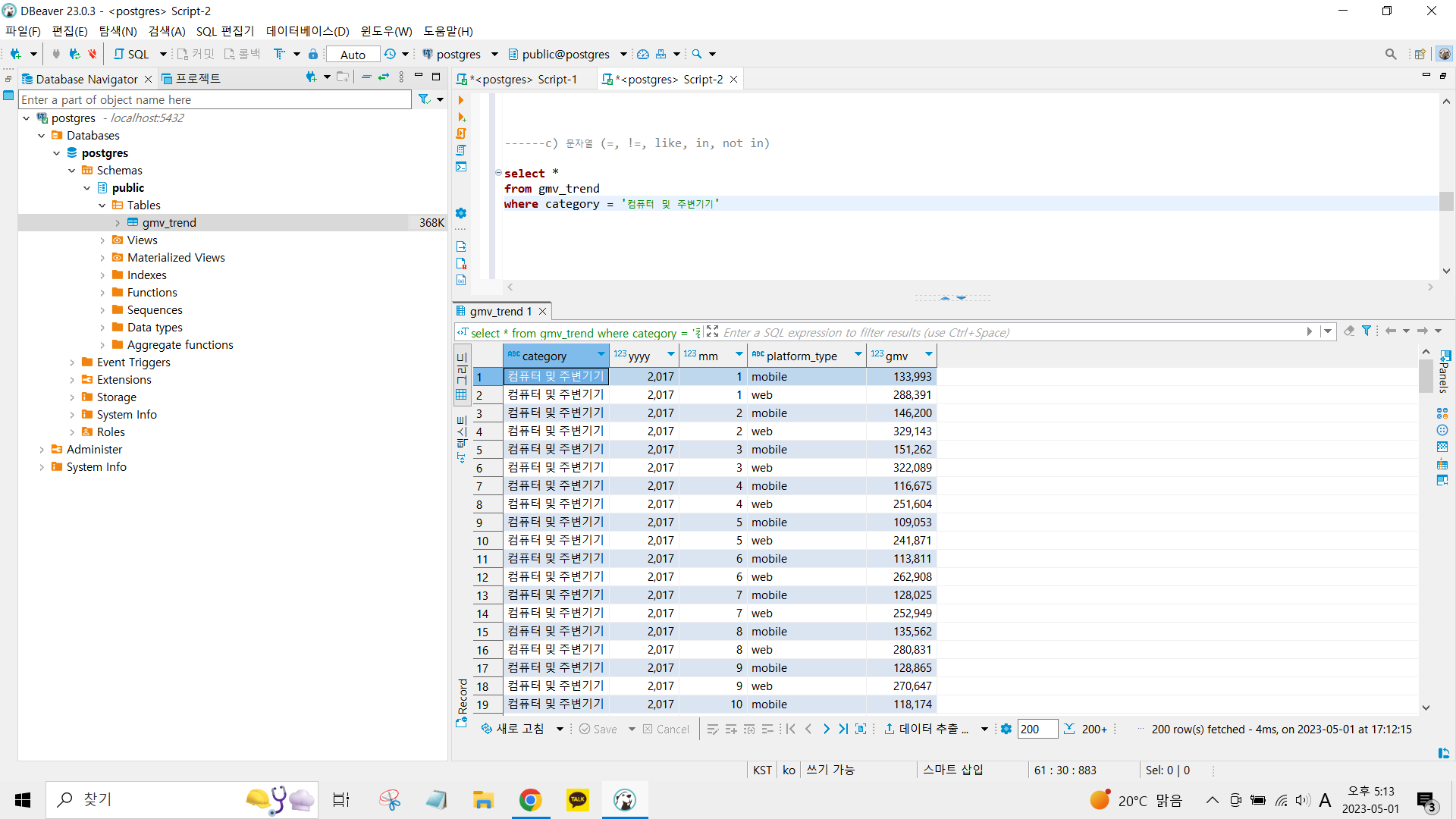
Task: Click the navigator object name filter field
Action: pos(215,99)
